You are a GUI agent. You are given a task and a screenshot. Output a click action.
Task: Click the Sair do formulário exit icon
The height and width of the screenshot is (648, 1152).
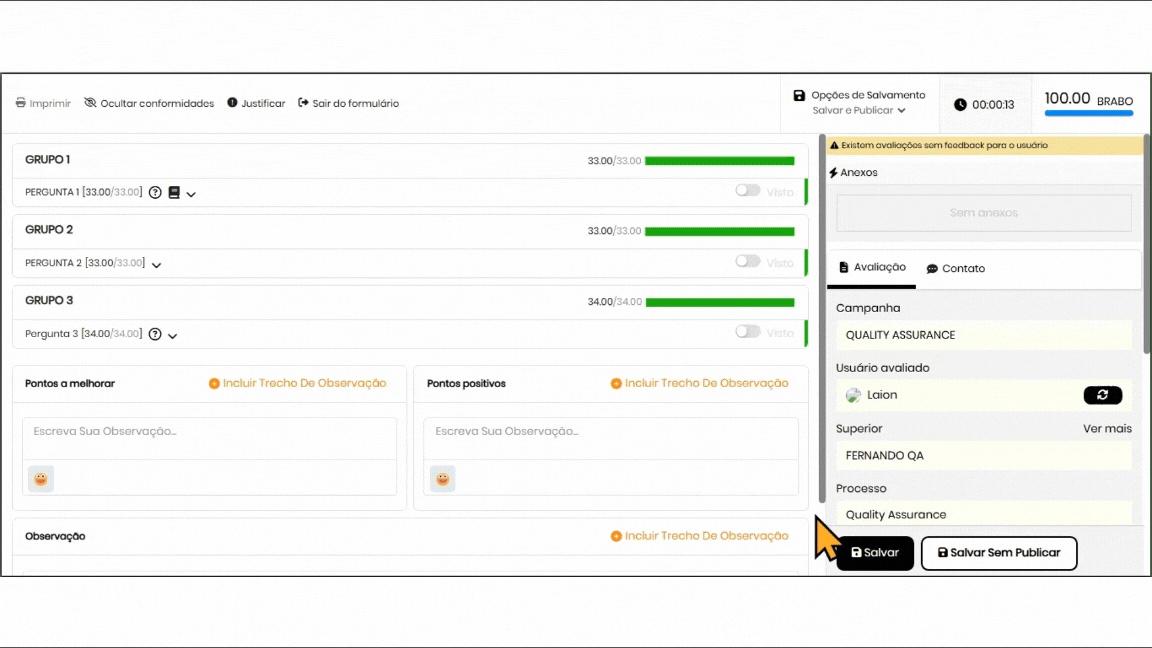[x=304, y=103]
